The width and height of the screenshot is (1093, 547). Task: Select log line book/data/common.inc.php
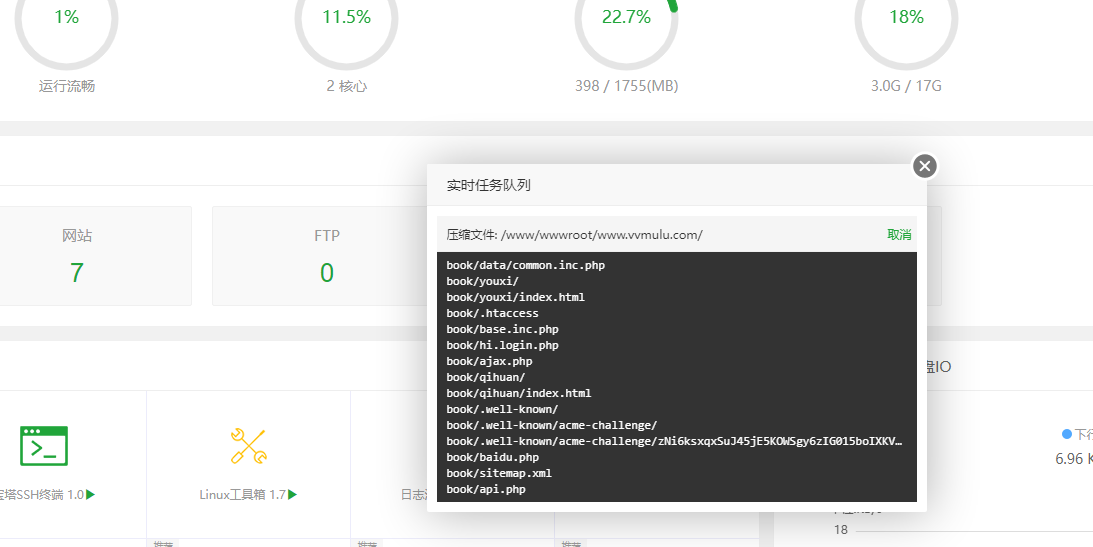(526, 265)
